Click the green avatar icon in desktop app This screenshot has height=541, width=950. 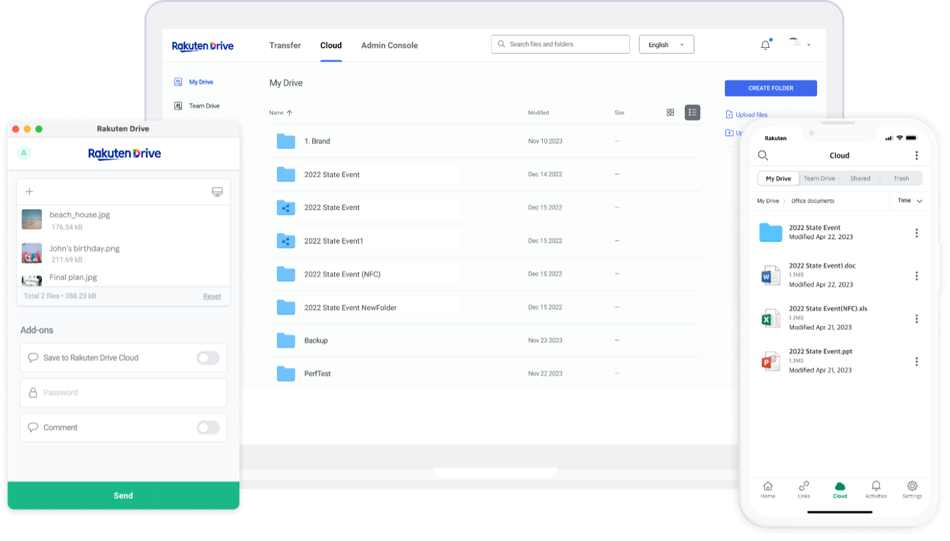pyautogui.click(x=24, y=153)
